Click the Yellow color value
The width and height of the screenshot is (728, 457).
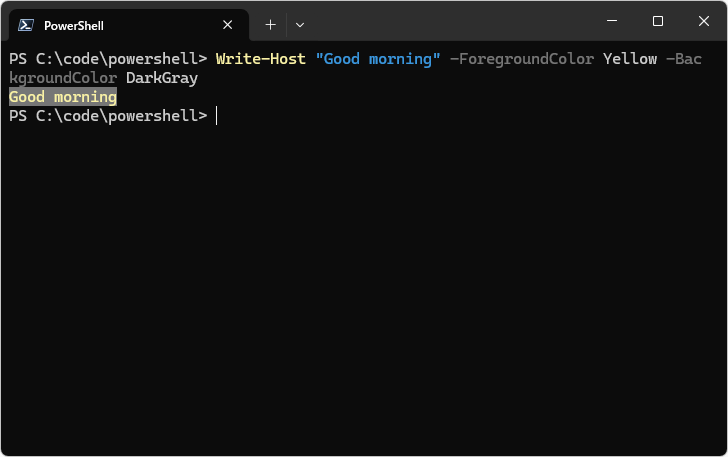click(x=629, y=59)
